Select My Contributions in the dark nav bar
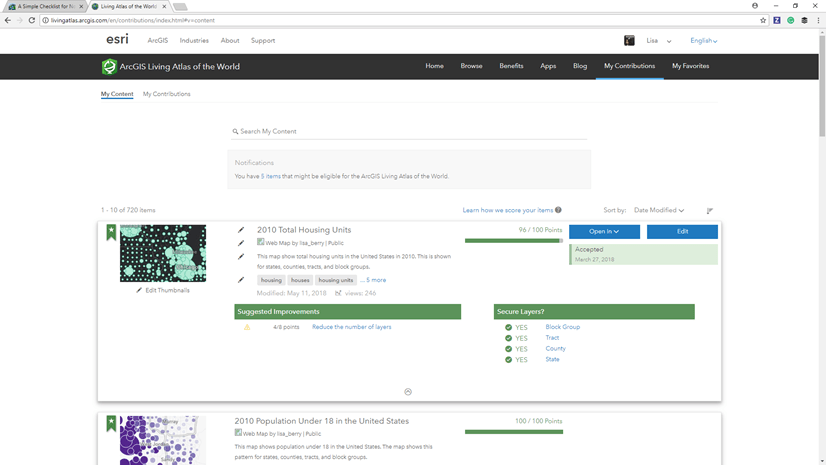826x465 pixels. (x=630, y=66)
